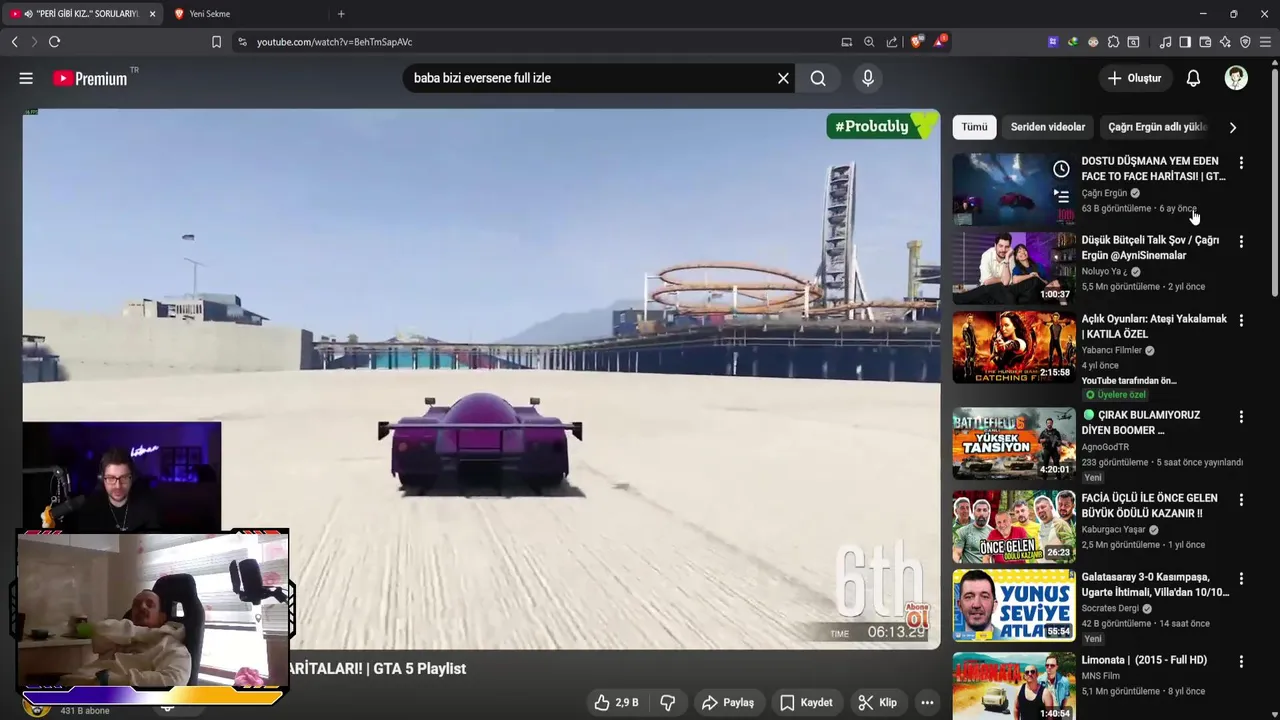Select the Tümü filter chip
The height and width of the screenshot is (720, 1280).
click(974, 127)
